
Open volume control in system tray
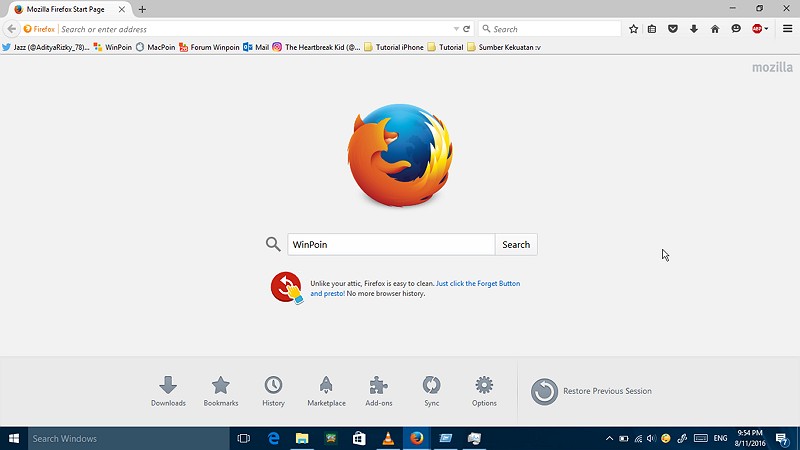point(652,438)
